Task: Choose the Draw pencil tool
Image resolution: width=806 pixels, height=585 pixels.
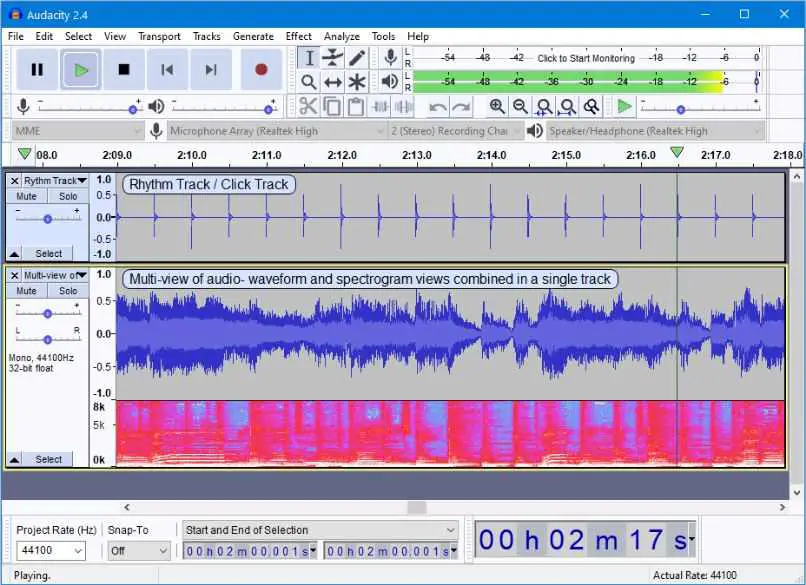Action: 357,58
